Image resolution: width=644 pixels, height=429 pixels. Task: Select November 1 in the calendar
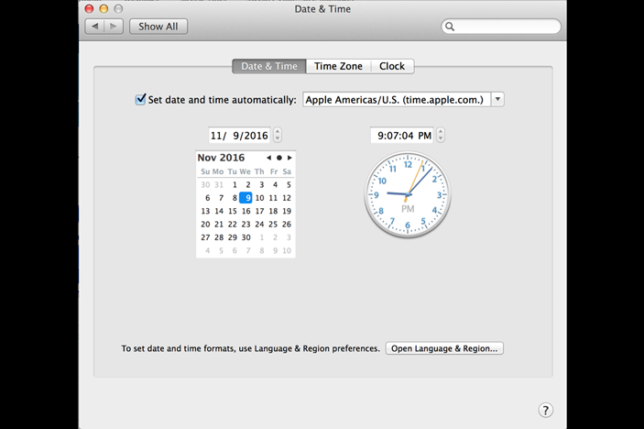(x=234, y=185)
